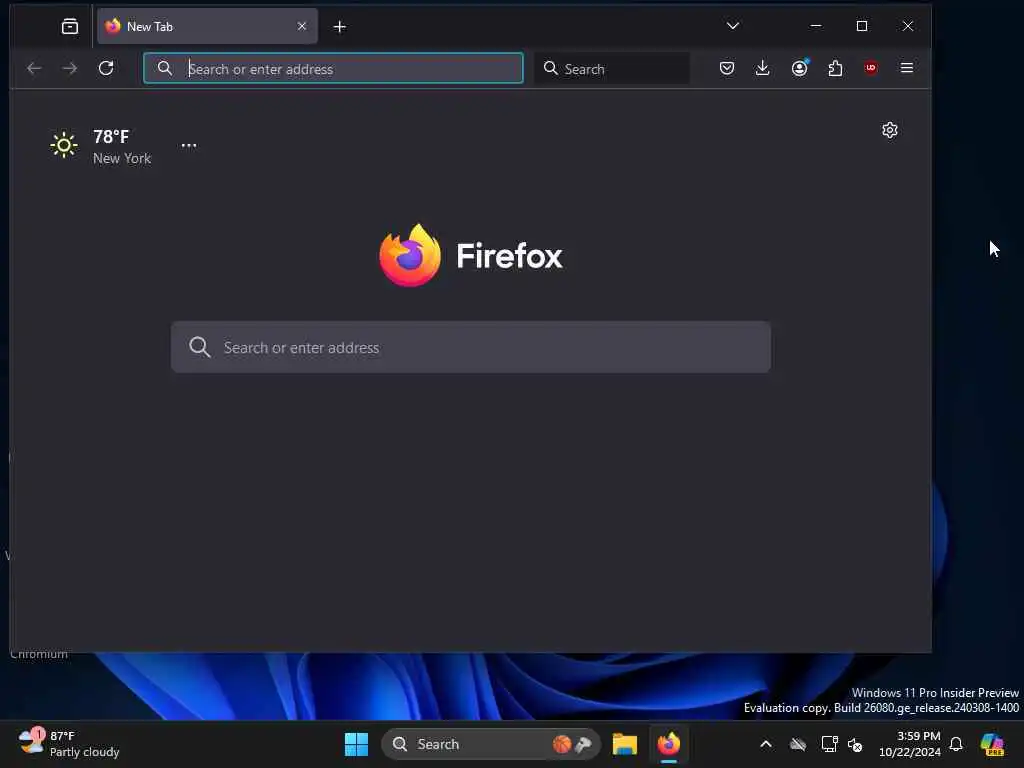Viewport: 1024px width, 768px height.
Task: Click OneDrive cloud tray icon
Action: click(798, 744)
